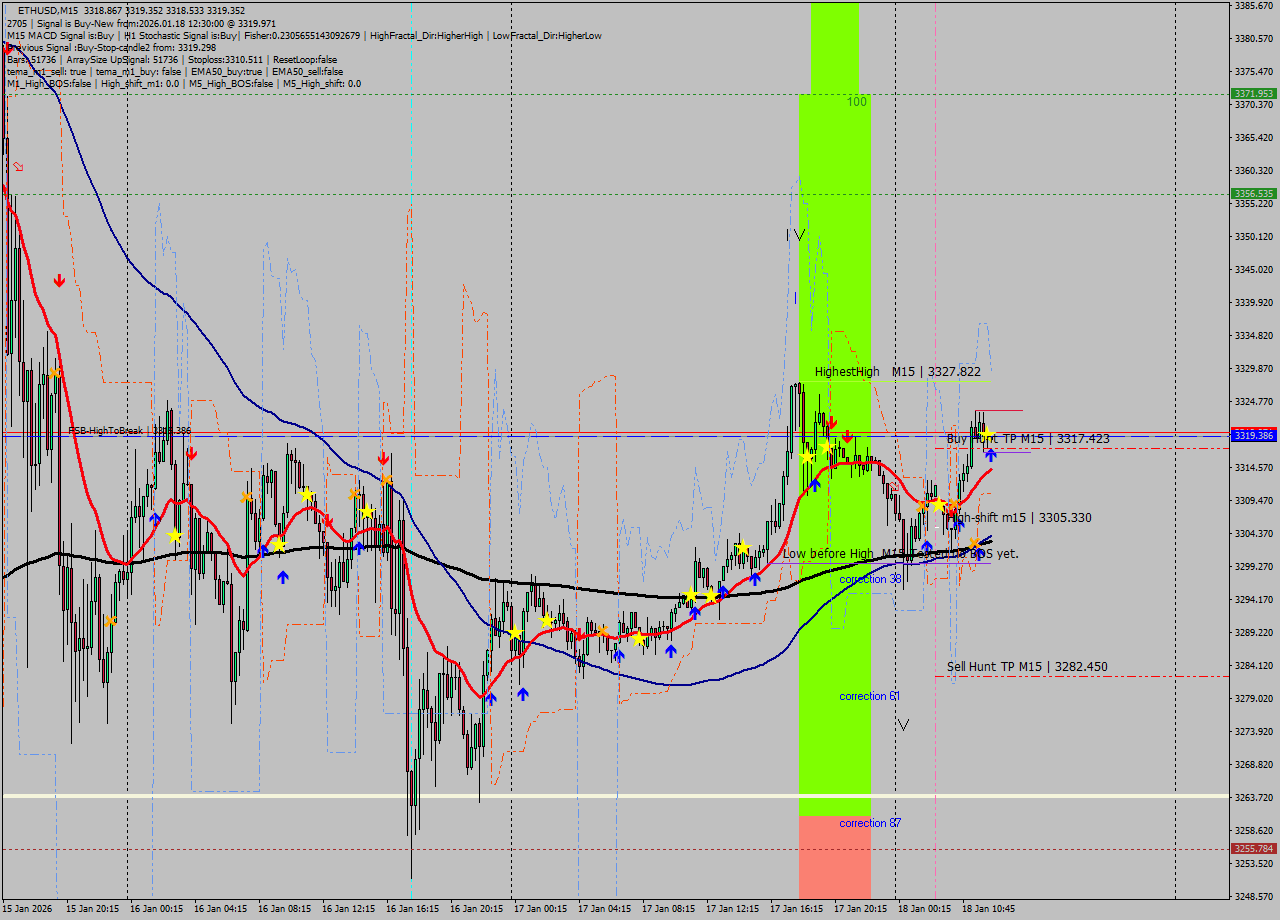Click the blue 3319.386 current price tag
Image resolution: width=1280 pixels, height=920 pixels.
1253,435
